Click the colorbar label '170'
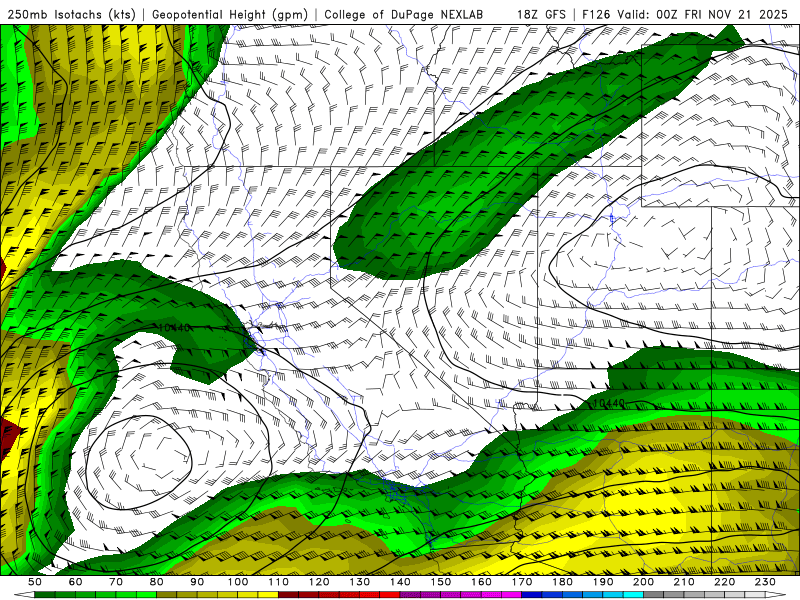This screenshot has width=800, height=600. [x=522, y=582]
